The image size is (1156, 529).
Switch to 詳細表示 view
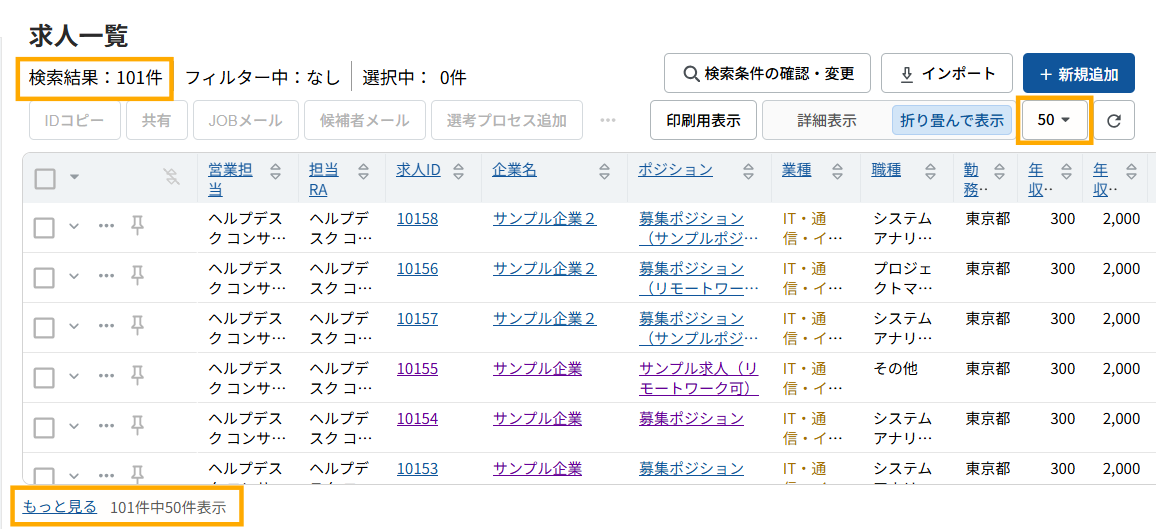(x=826, y=121)
